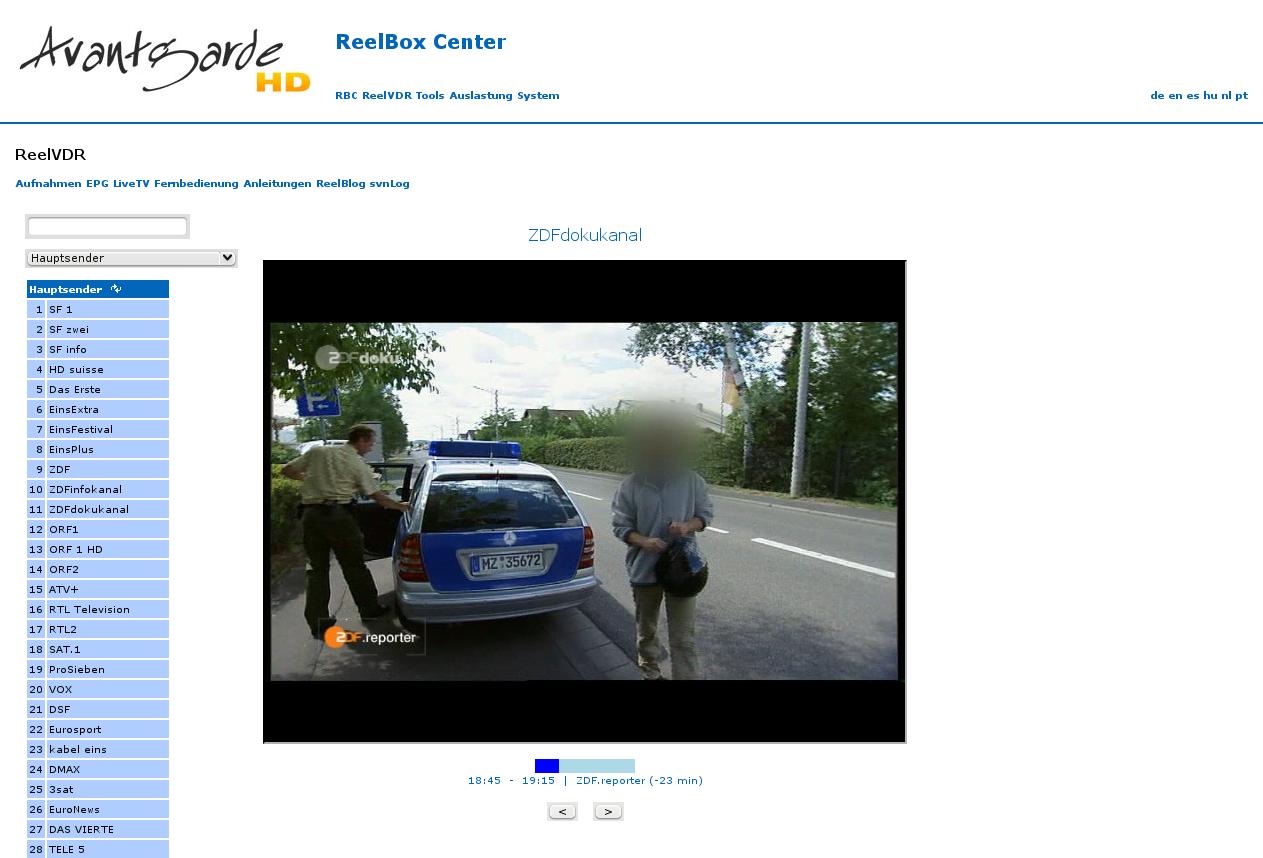Open the Fernbedienung submenu link
This screenshot has width=1263, height=858.
(x=196, y=184)
